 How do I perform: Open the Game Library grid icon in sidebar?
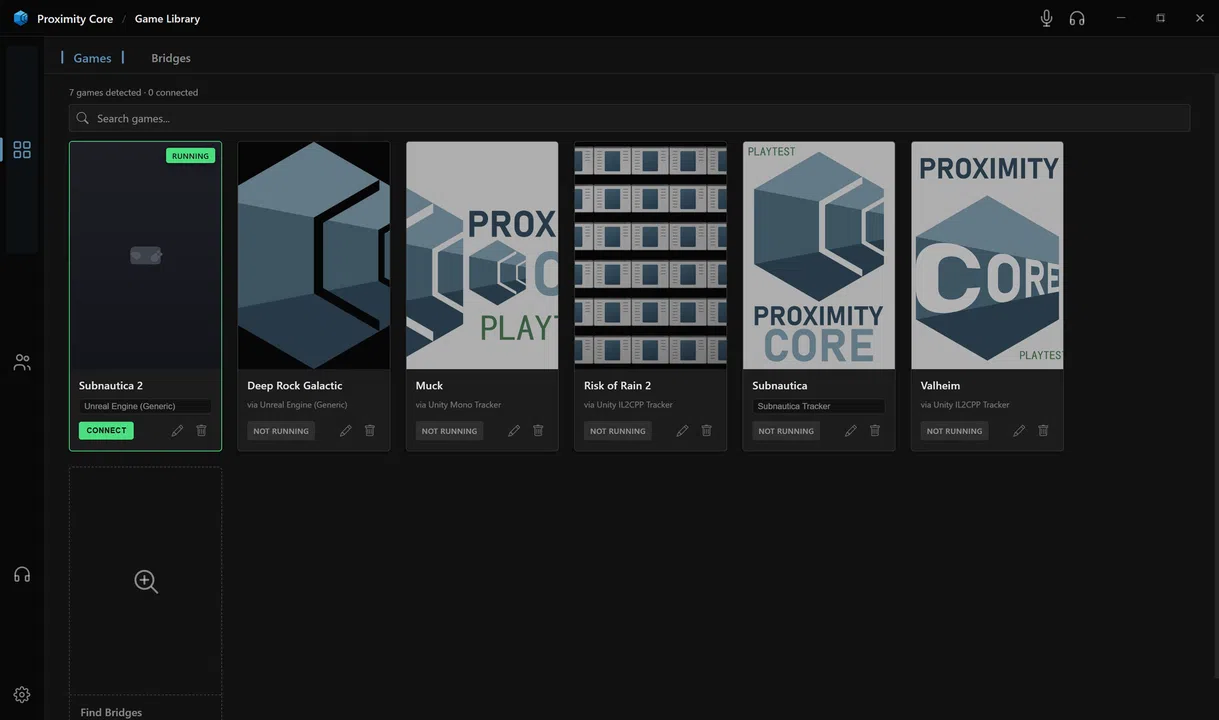coord(22,150)
